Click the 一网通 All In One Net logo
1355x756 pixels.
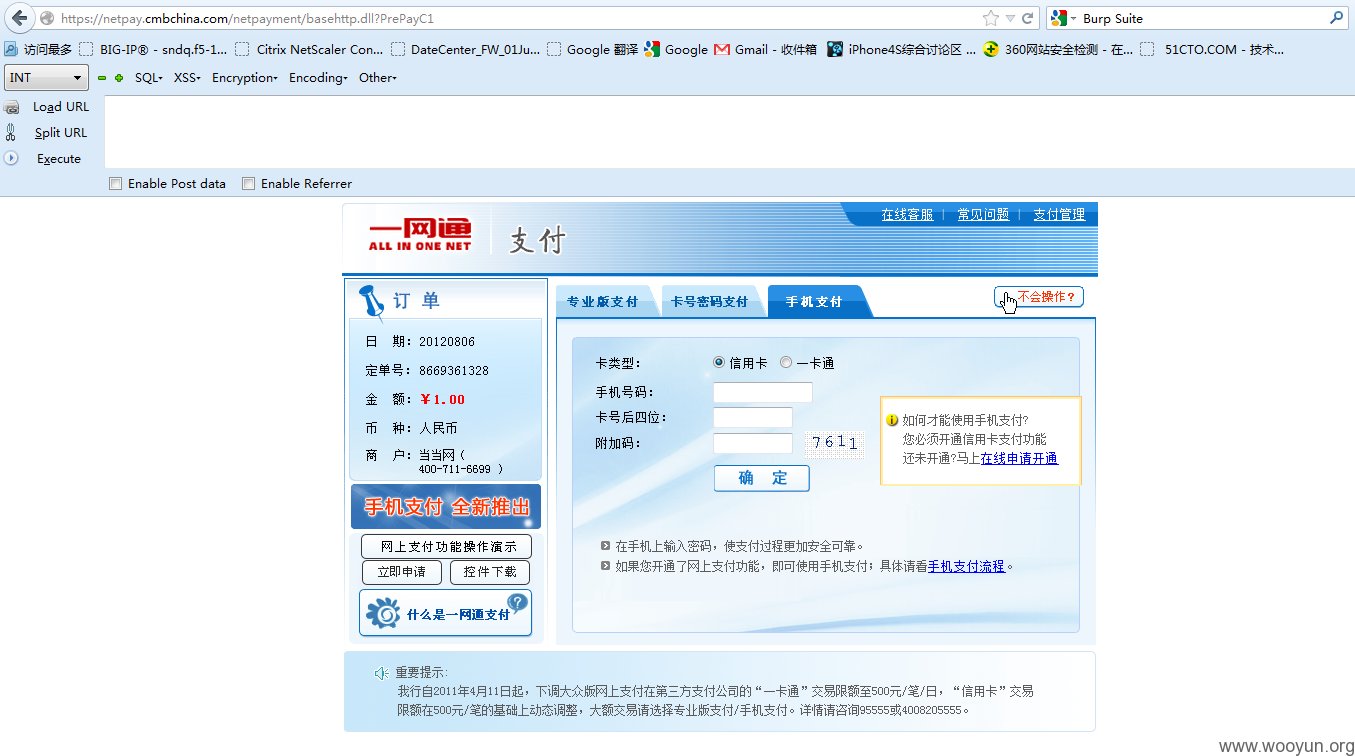point(420,234)
